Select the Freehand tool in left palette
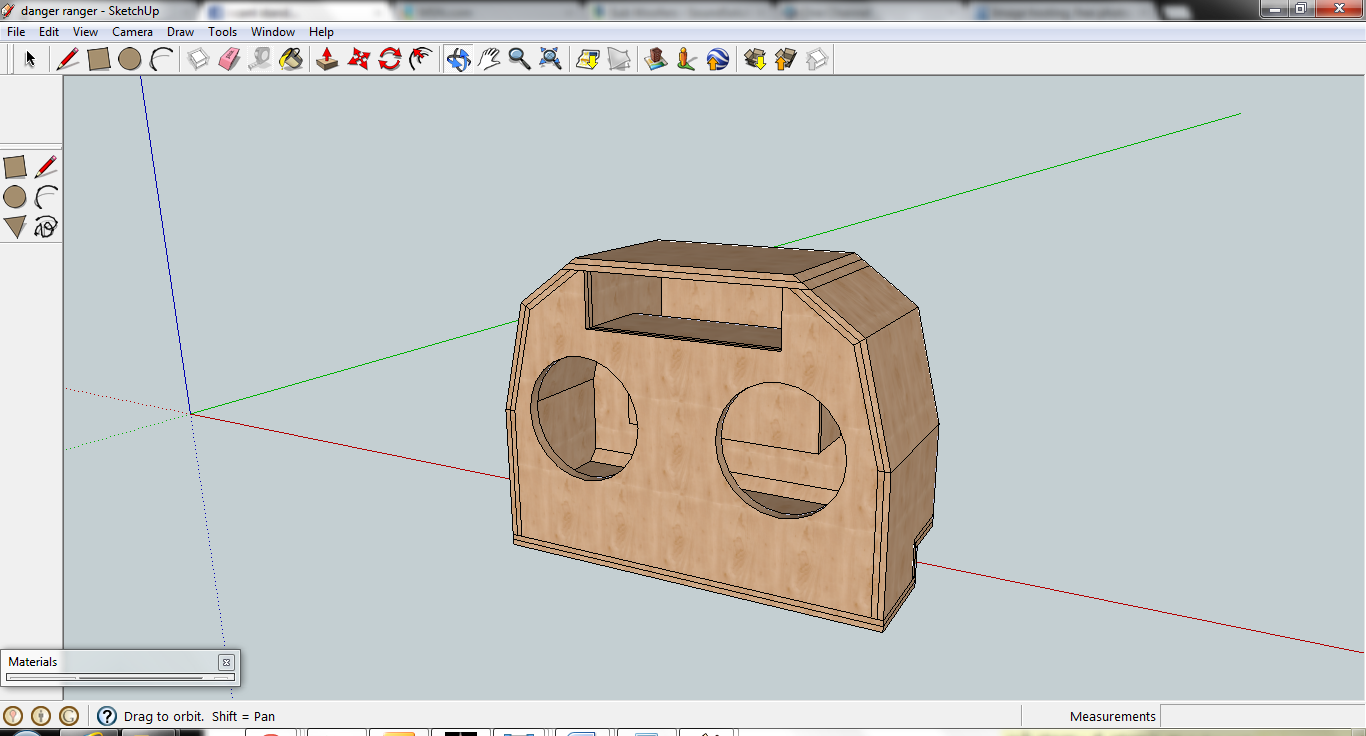1366x736 pixels. click(45, 227)
